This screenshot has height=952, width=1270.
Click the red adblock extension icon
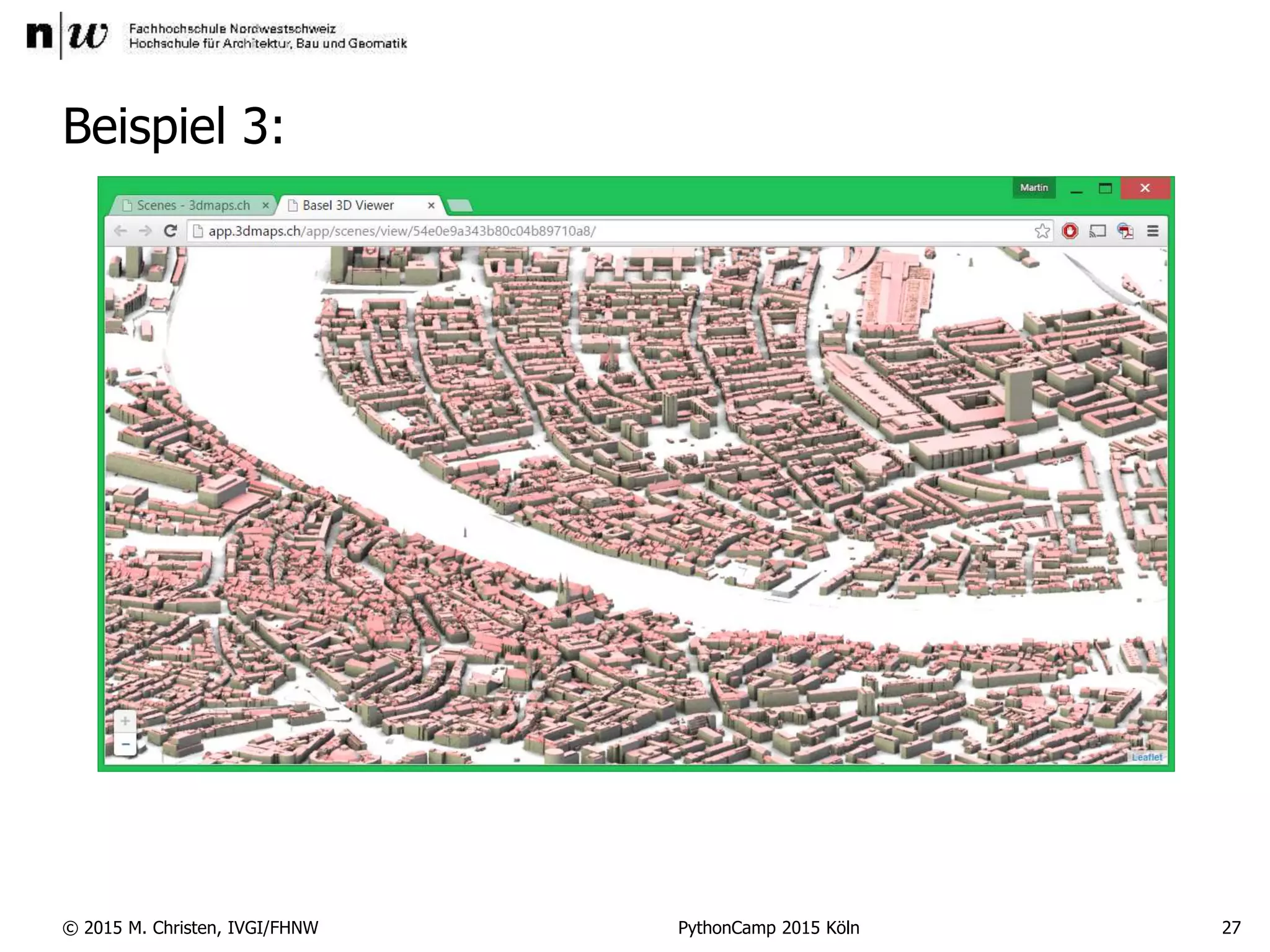click(x=1070, y=231)
